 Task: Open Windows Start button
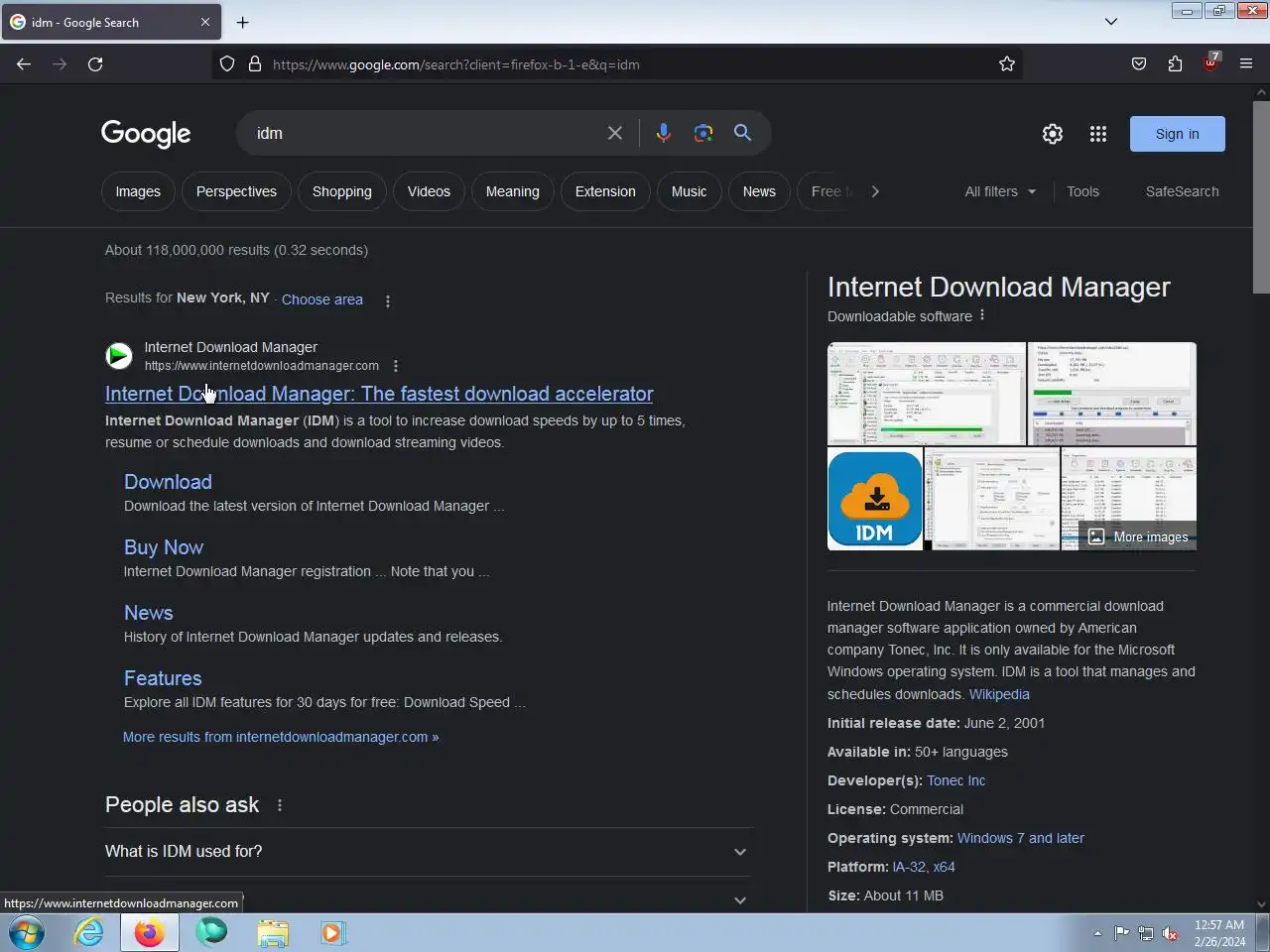(27, 933)
